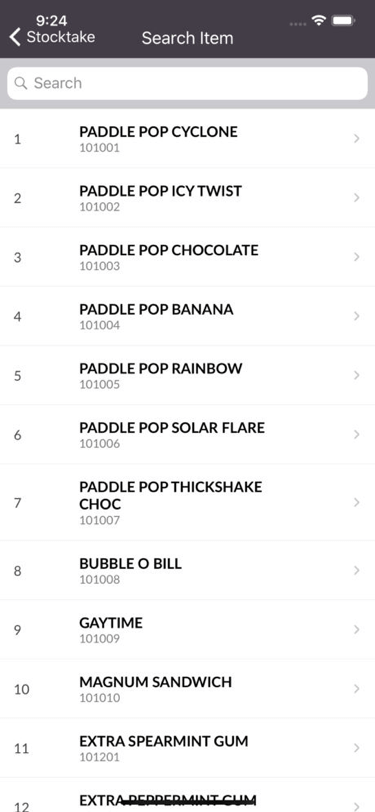Focus the Search input field
375x812 pixels.
pos(188,83)
